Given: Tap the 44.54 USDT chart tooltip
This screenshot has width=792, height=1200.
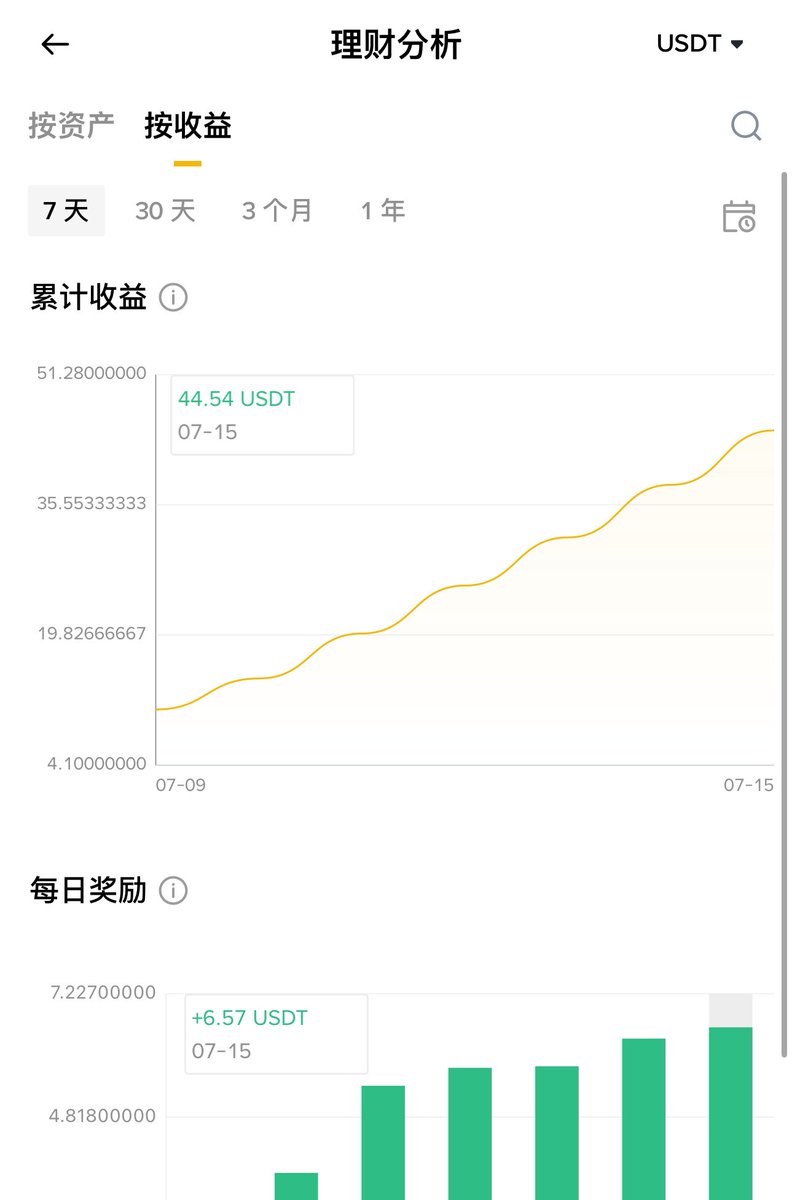Looking at the screenshot, I should pos(262,415).
